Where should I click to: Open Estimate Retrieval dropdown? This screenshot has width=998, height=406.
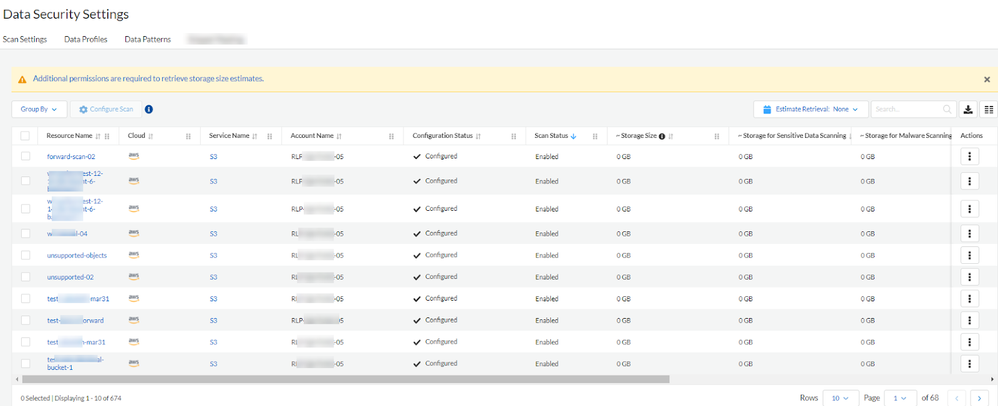(810, 109)
